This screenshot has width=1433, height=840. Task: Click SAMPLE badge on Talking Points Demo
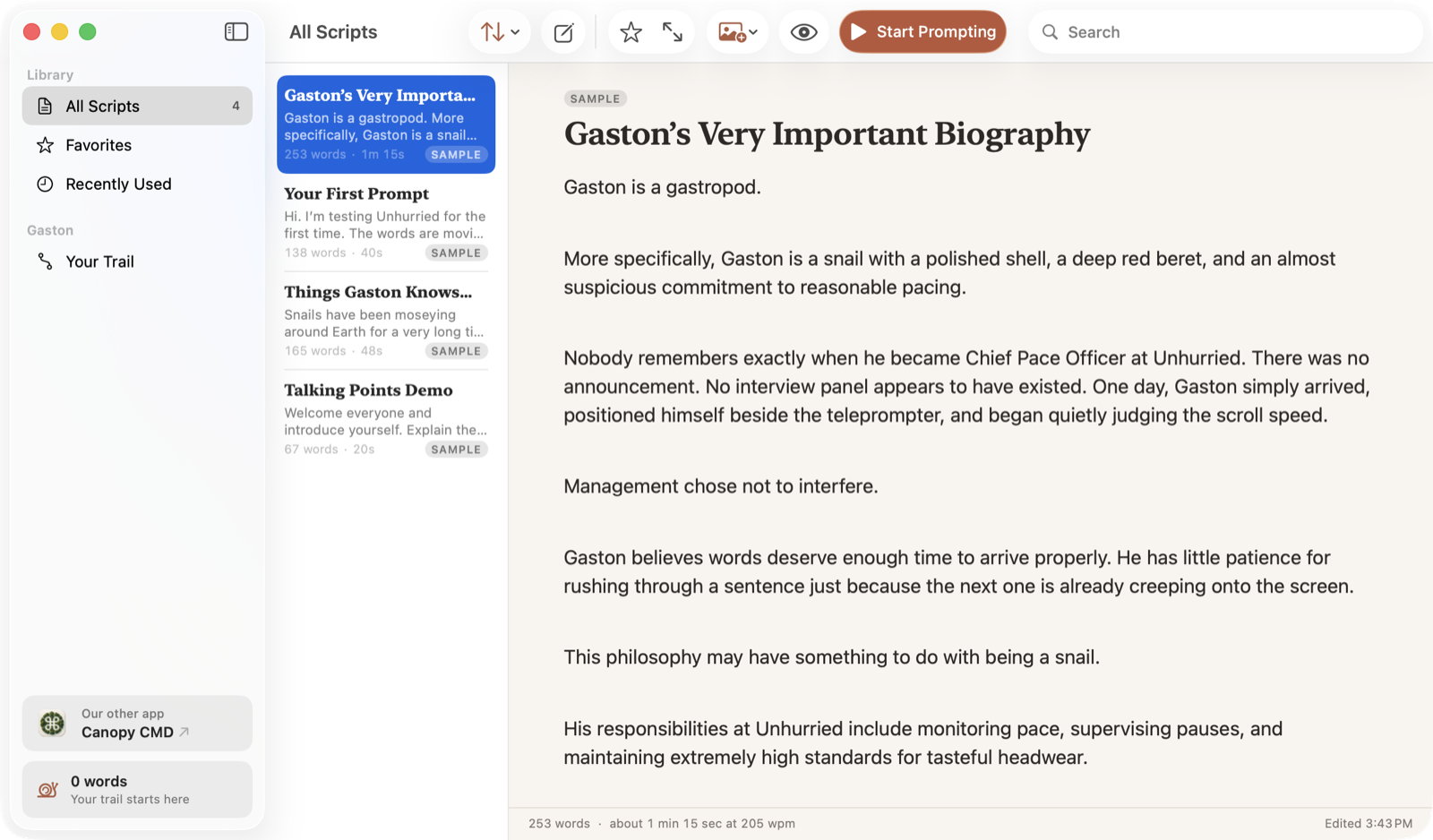[456, 450]
